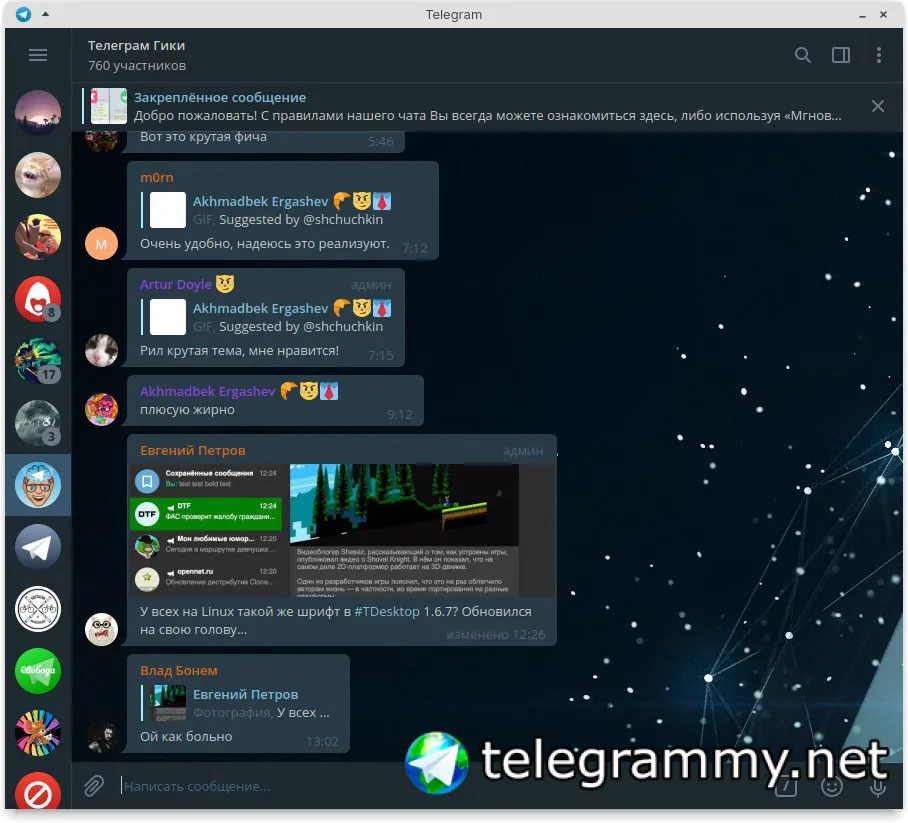Open the red poster avatar chat in sidebar
Viewport: 908px width, 823px height.
tap(38, 237)
